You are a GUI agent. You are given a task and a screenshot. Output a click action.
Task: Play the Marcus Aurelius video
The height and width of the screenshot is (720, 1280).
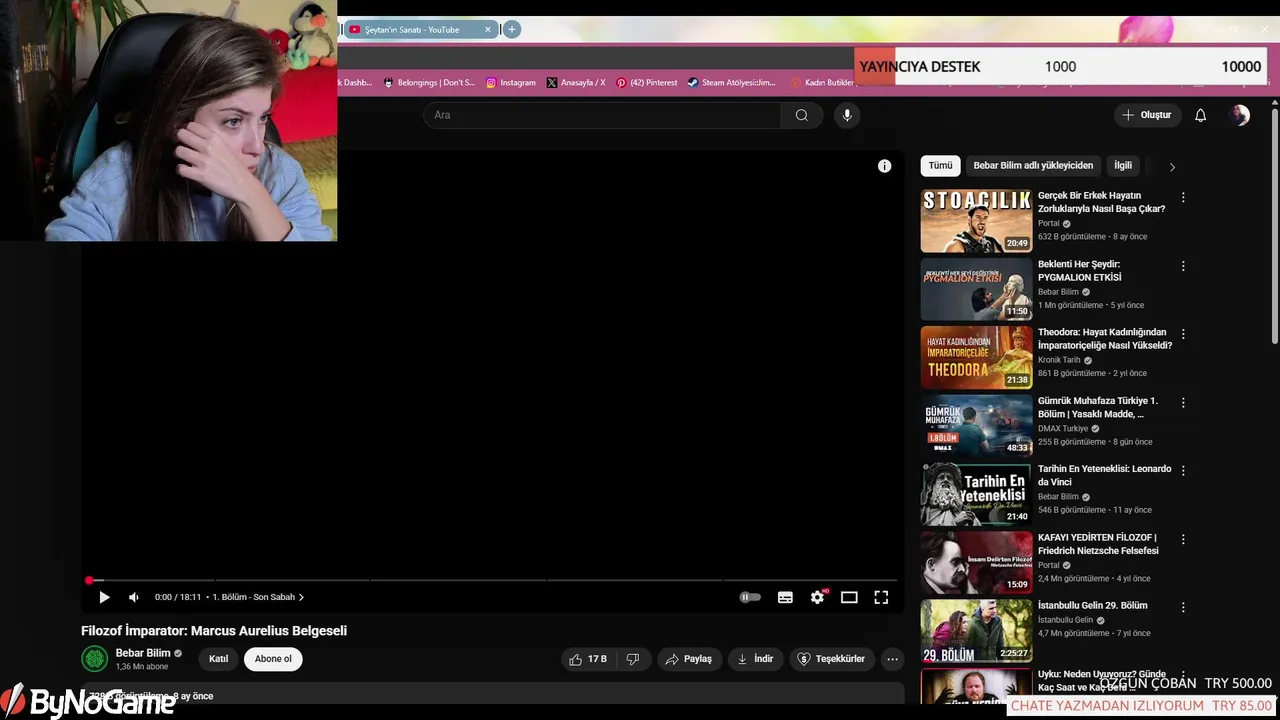point(104,597)
